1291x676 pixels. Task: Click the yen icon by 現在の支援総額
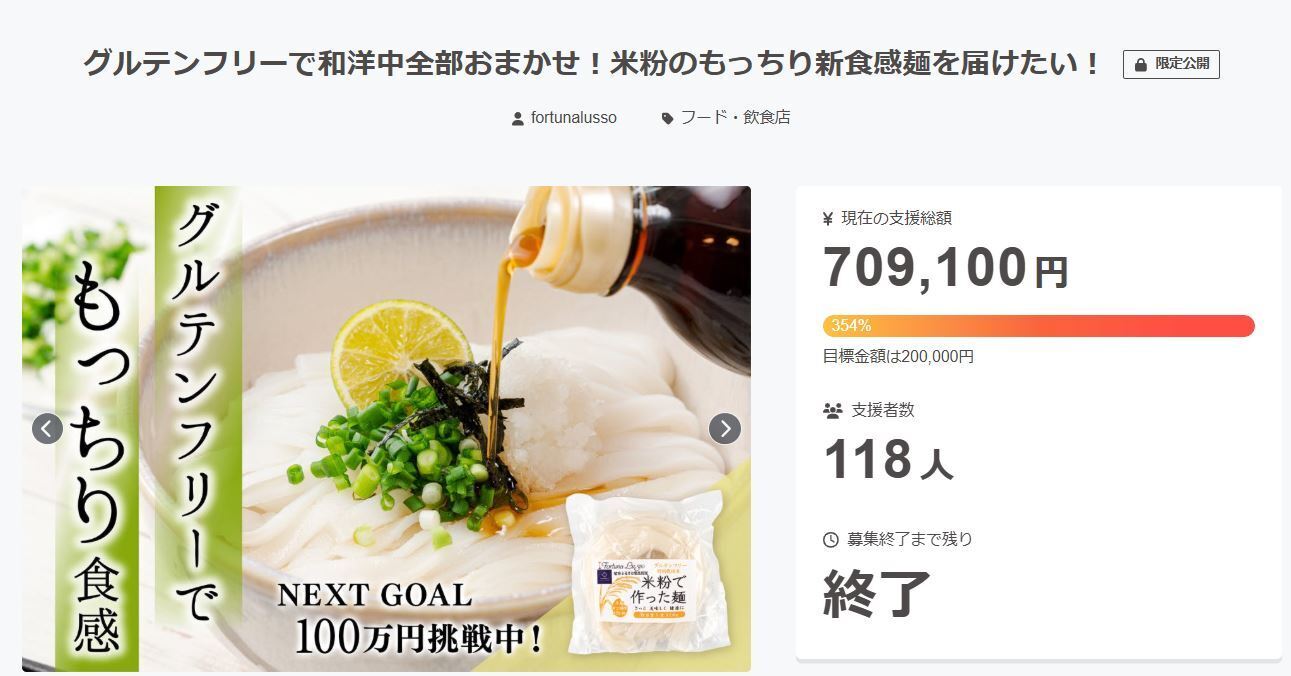coord(828,218)
